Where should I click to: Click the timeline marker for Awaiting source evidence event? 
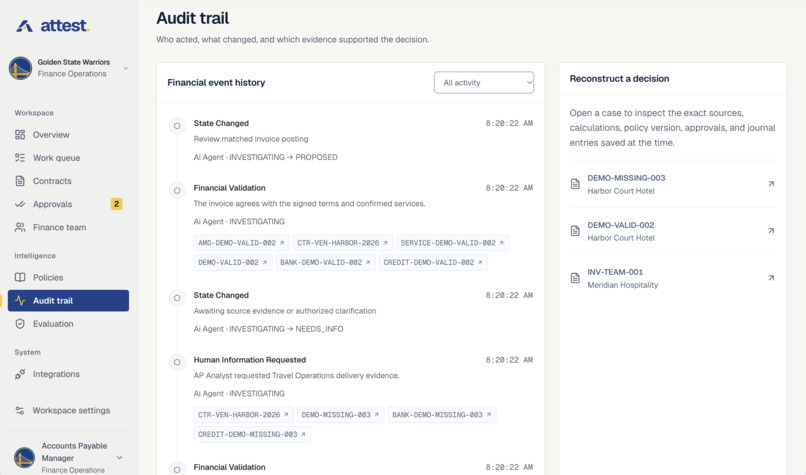coord(177,298)
